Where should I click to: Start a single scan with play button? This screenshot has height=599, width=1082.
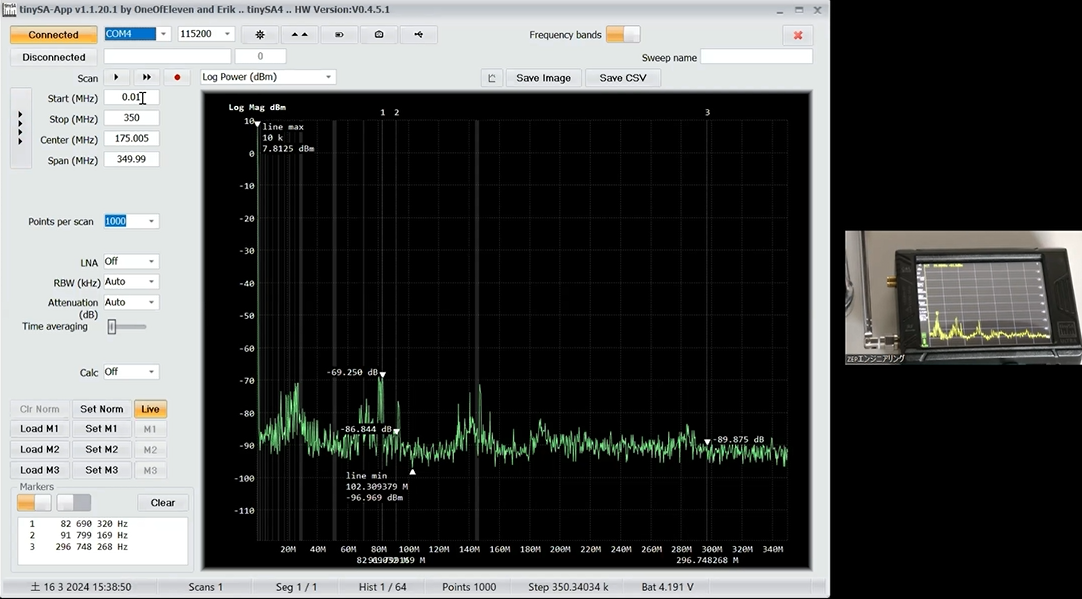(x=116, y=77)
